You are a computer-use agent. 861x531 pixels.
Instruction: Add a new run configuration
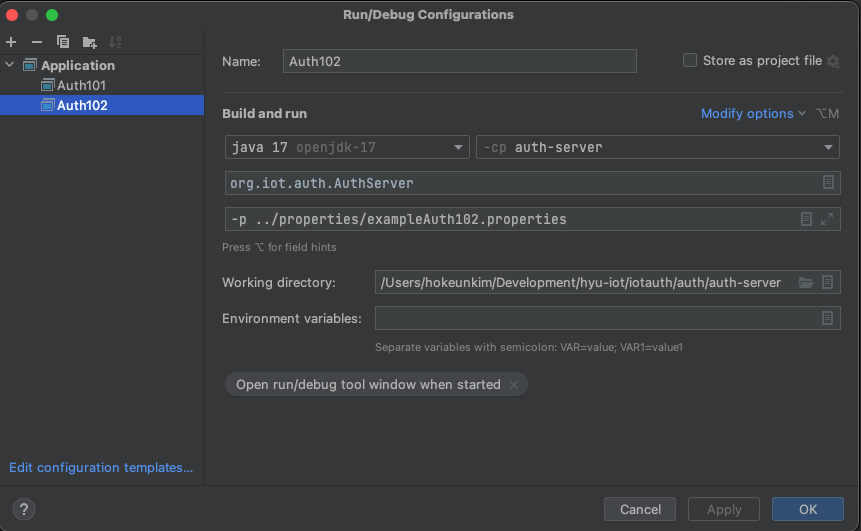[x=11, y=42]
